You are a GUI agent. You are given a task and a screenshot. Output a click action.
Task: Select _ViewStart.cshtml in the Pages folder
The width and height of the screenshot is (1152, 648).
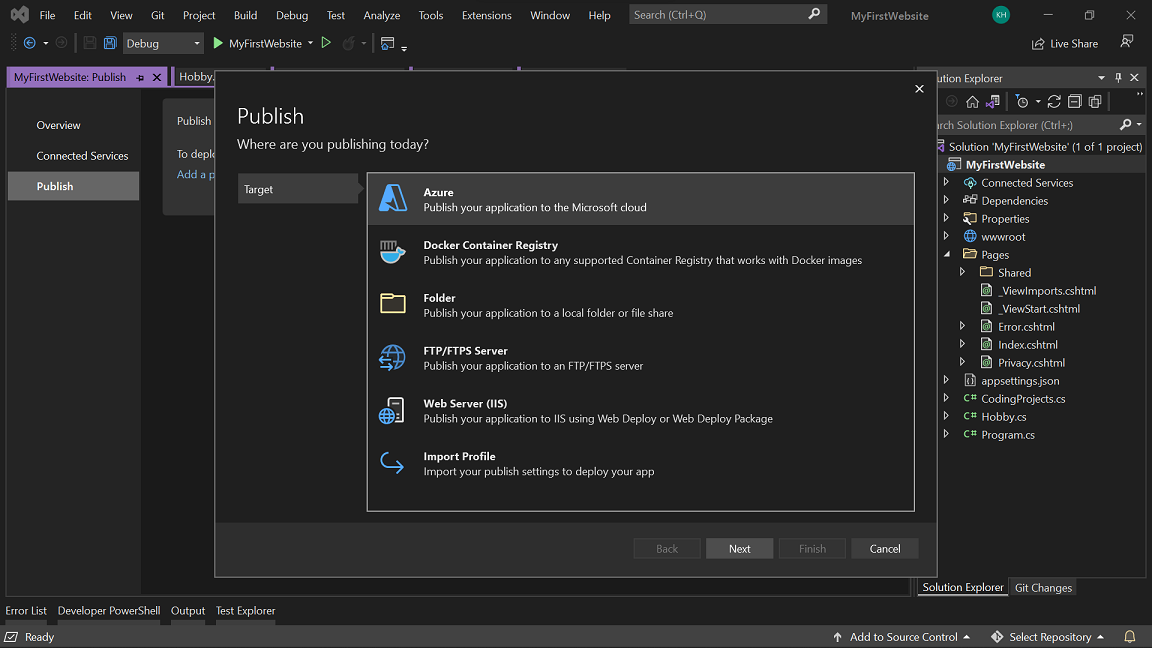[1038, 309]
